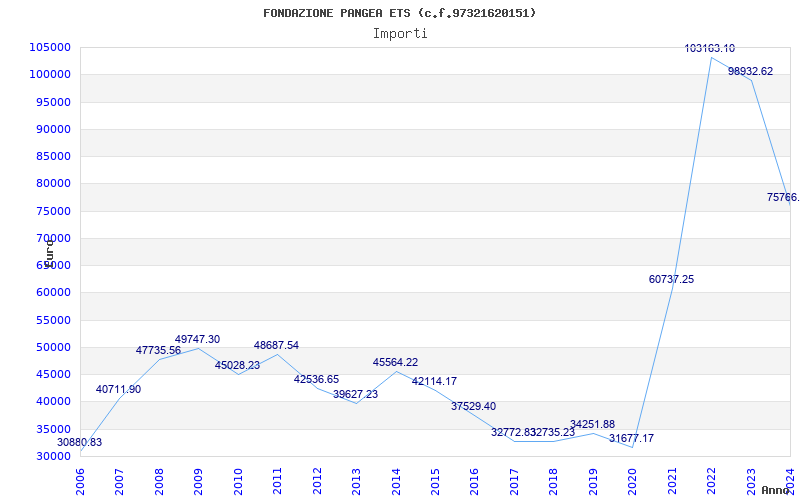This screenshot has width=800, height=500.
Task: Click the y-axis value 90000
Action: pyautogui.click(x=53, y=129)
